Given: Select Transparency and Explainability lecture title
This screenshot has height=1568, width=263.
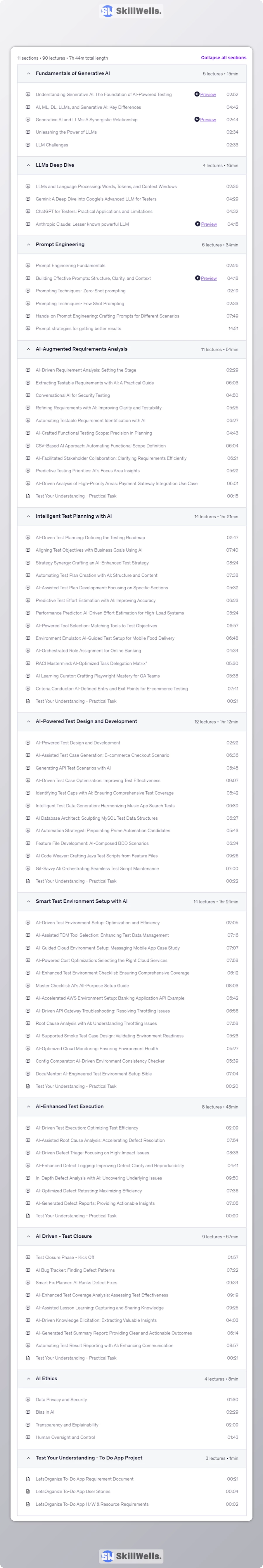Looking at the screenshot, I should point(67,1425).
